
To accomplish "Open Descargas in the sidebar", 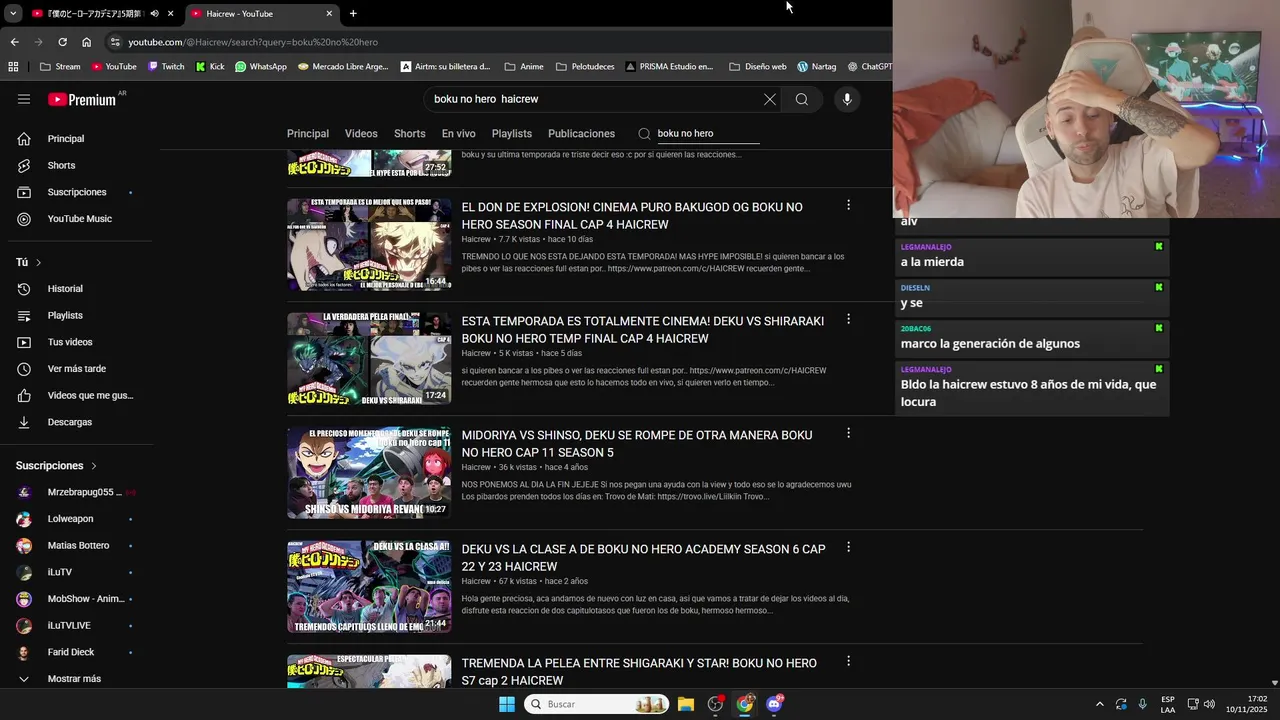I will point(70,422).
